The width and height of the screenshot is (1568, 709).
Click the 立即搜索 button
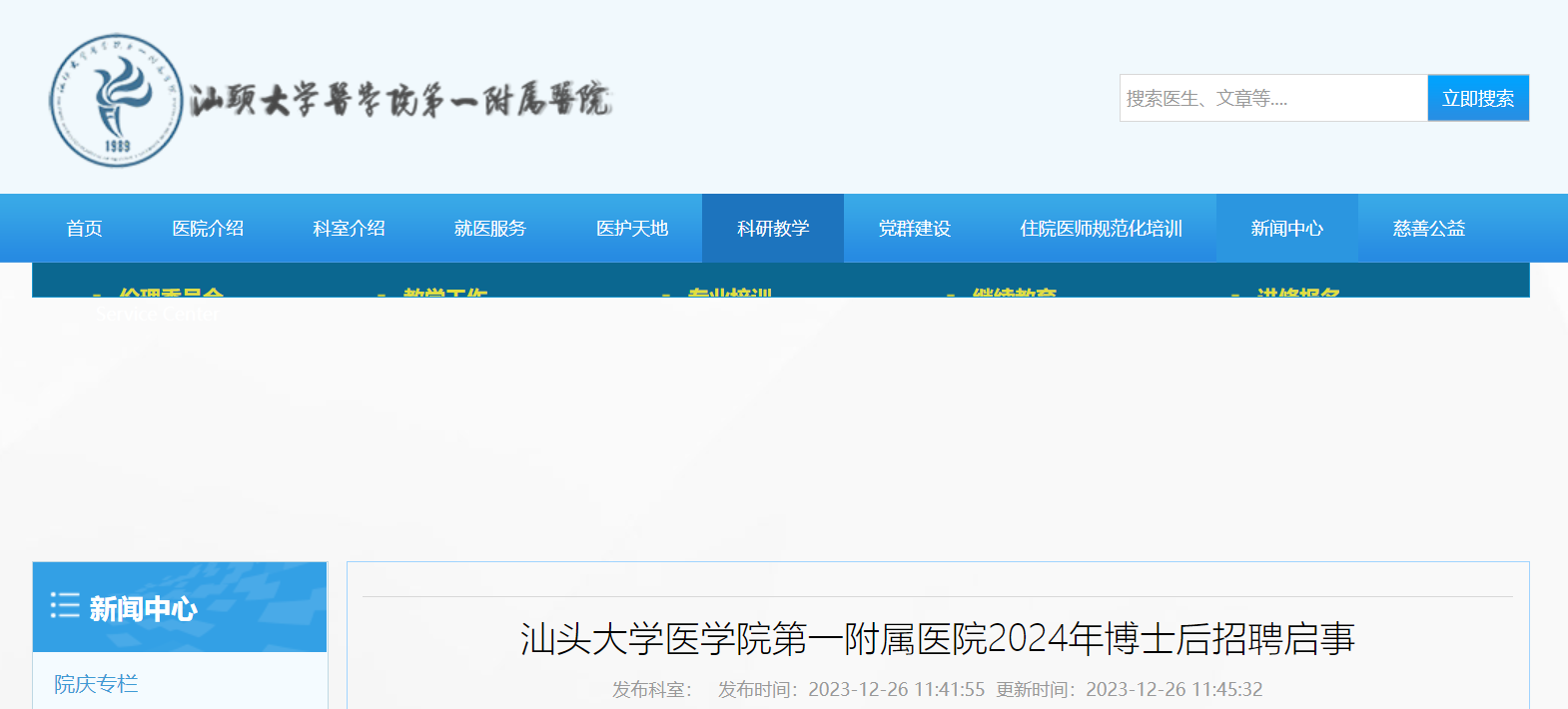[1478, 98]
